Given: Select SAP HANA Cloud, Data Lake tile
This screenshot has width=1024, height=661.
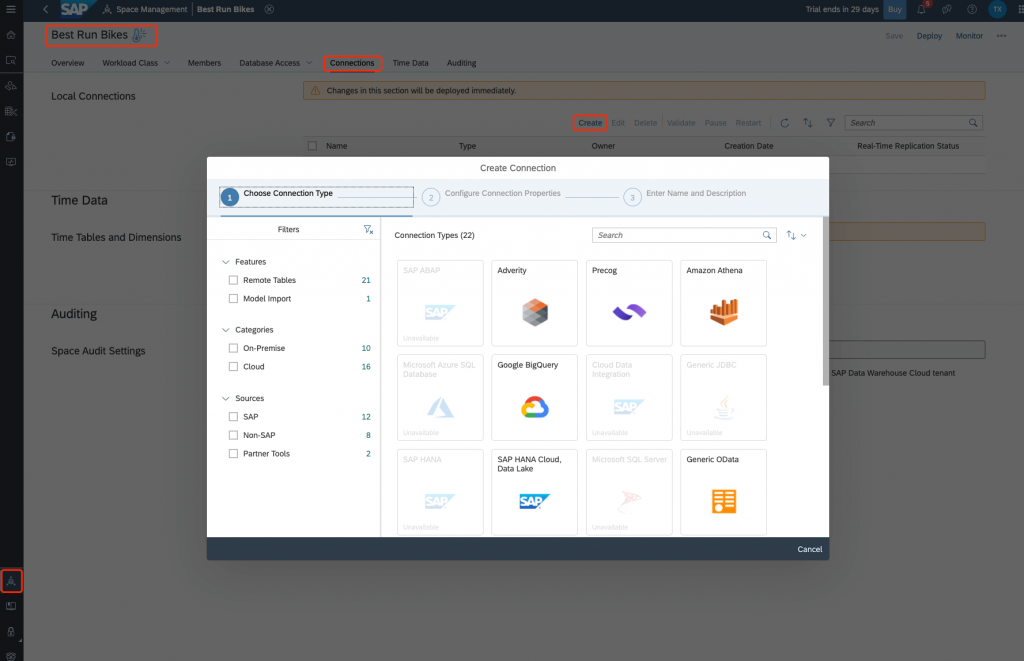Looking at the screenshot, I should [x=534, y=492].
